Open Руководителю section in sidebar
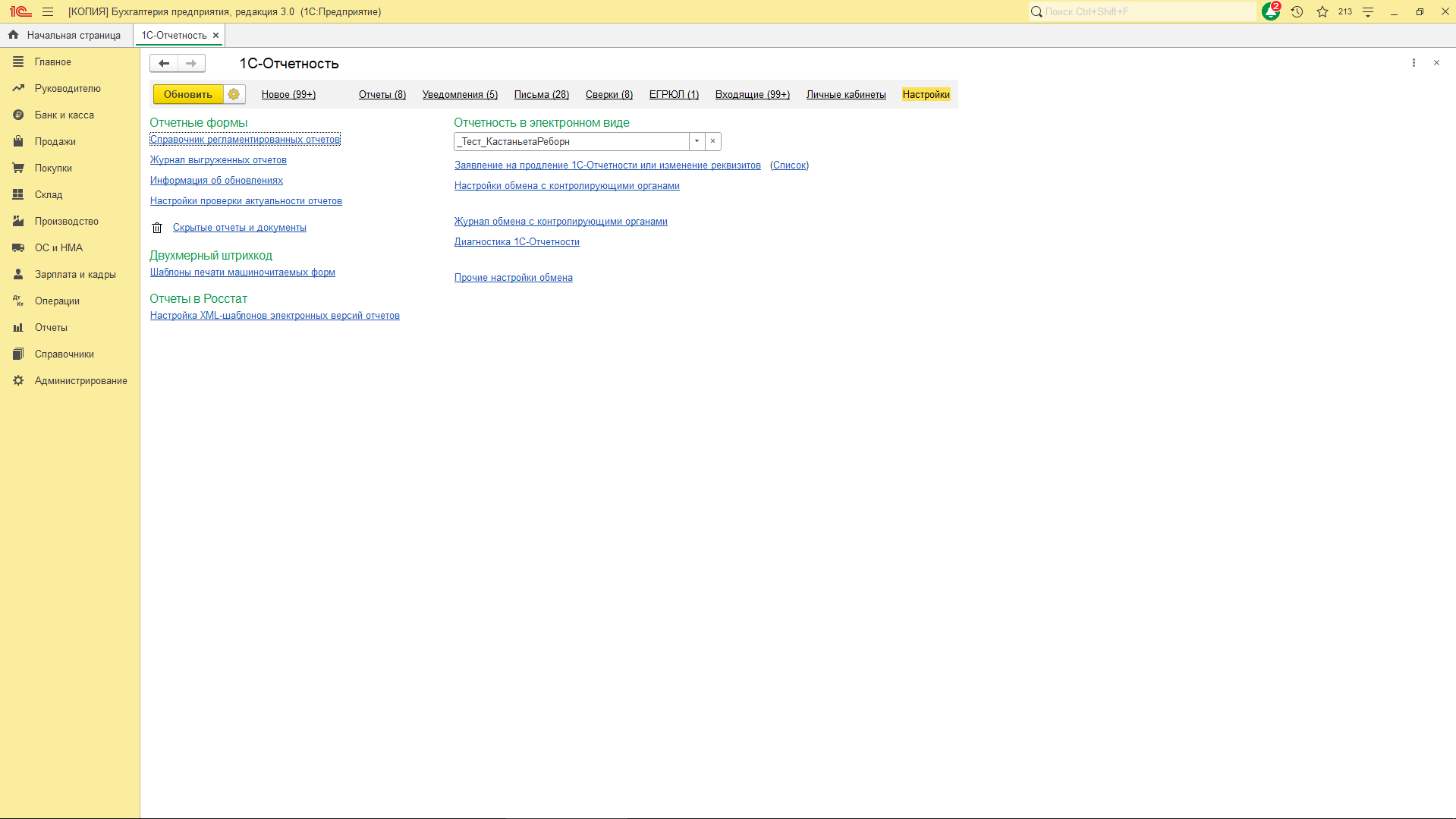The image size is (1456, 819). point(68,88)
